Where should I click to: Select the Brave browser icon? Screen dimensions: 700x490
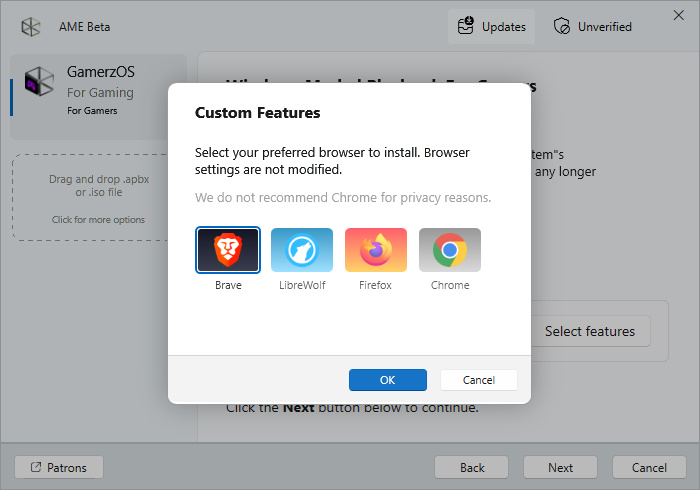pos(228,250)
